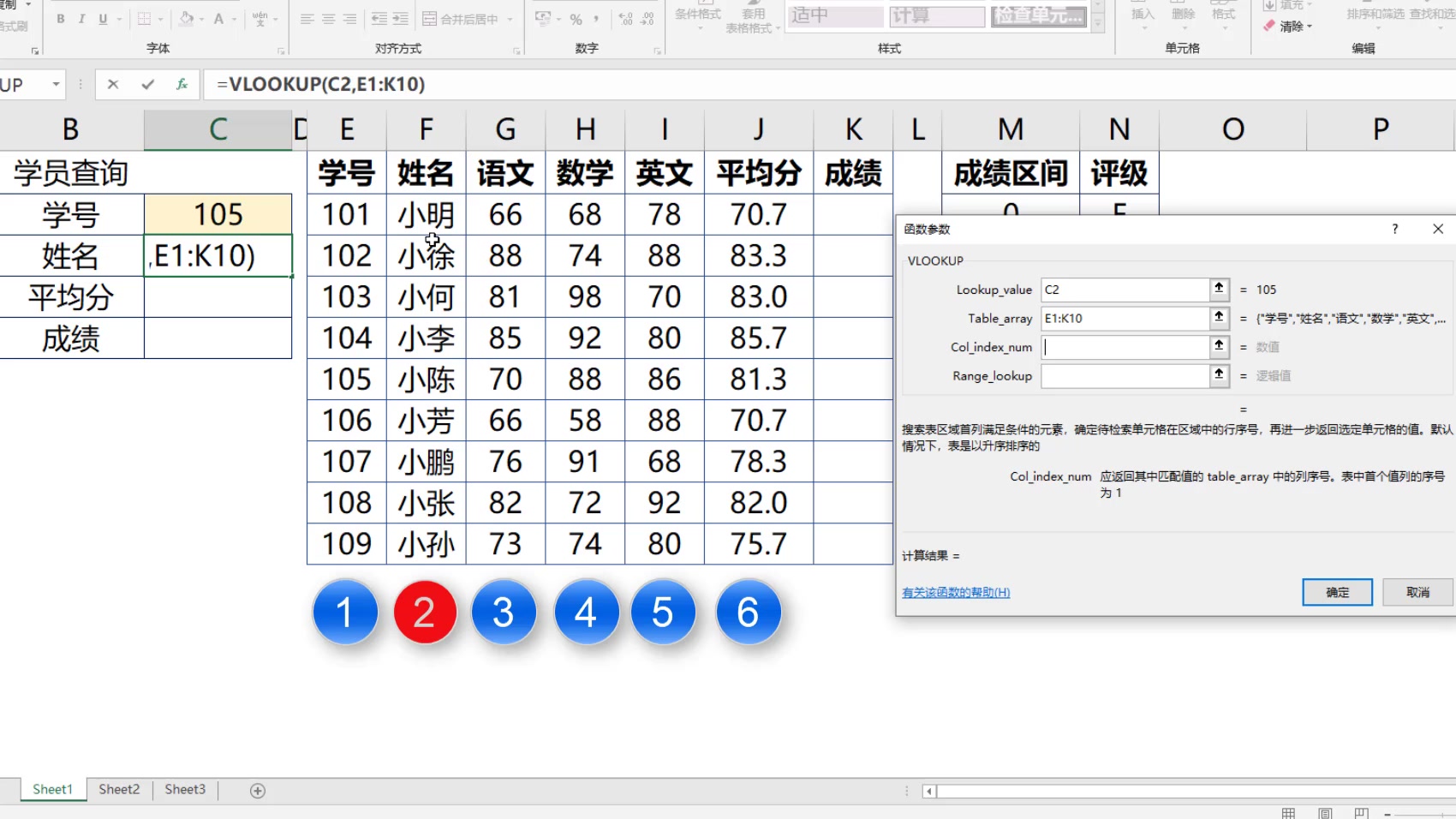Open alignment settings dialog launcher

[516, 51]
